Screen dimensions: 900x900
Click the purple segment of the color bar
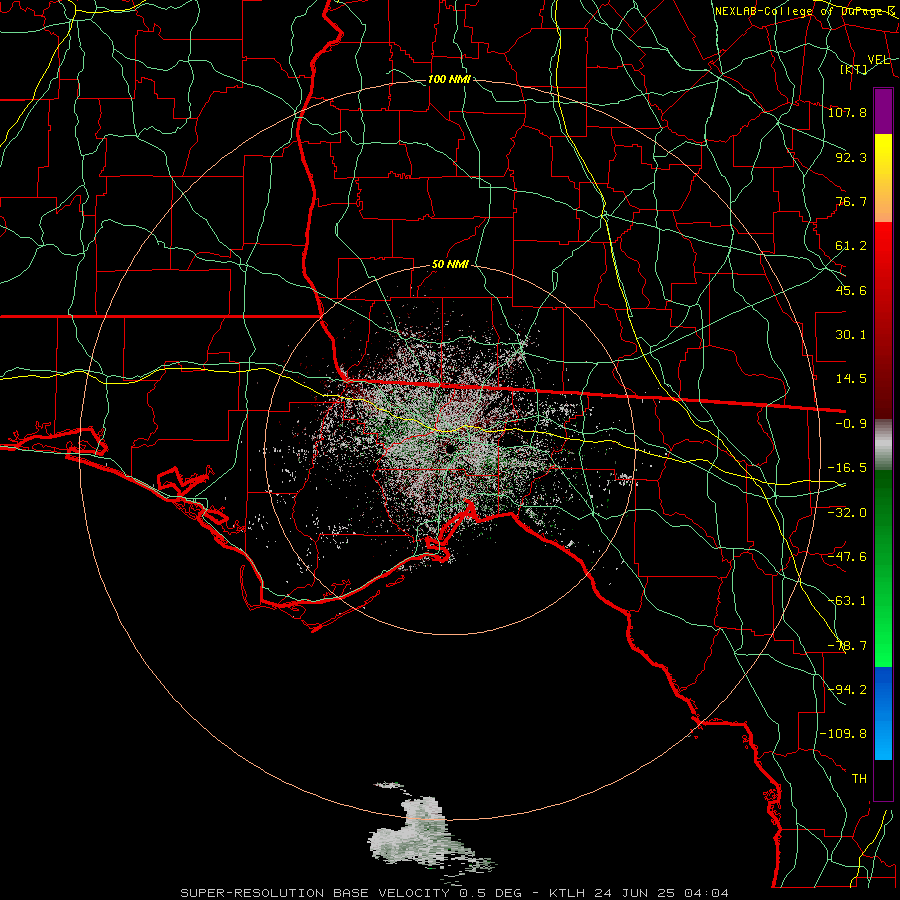(883, 112)
